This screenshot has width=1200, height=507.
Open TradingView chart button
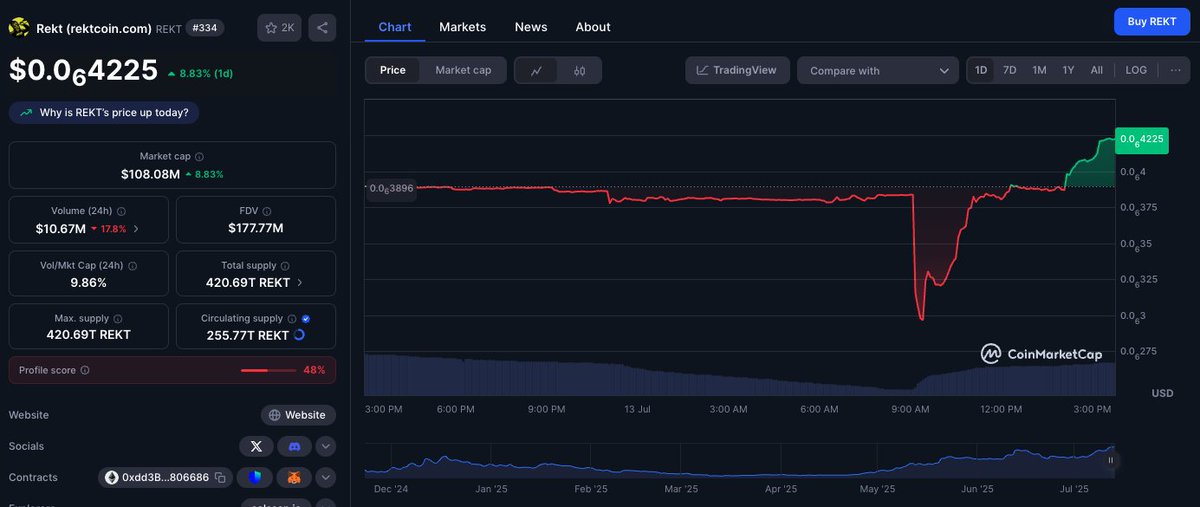pos(738,70)
